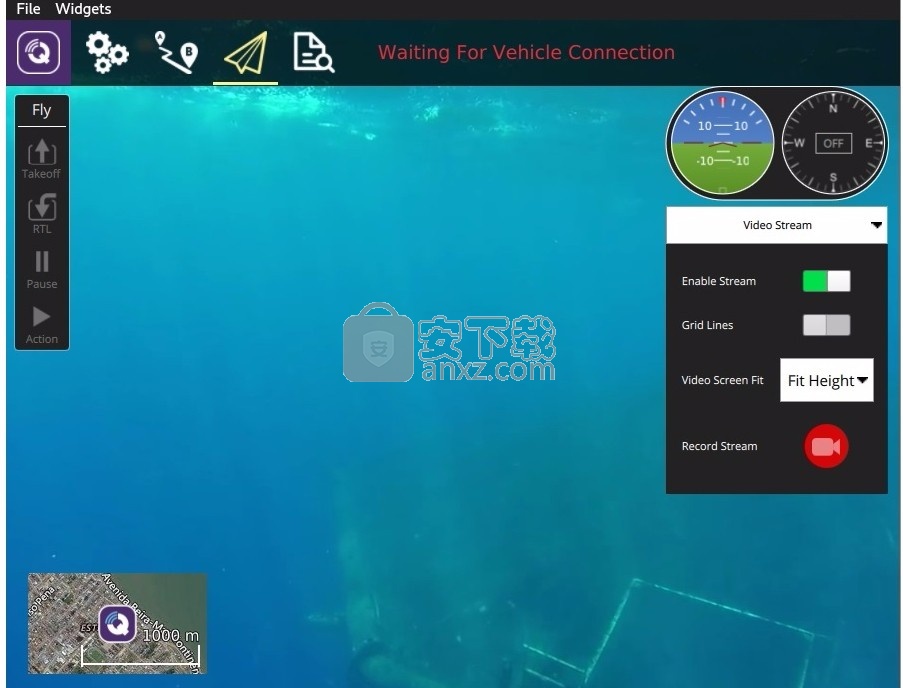Open the Action menu button
The image size is (903, 688).
[41, 325]
